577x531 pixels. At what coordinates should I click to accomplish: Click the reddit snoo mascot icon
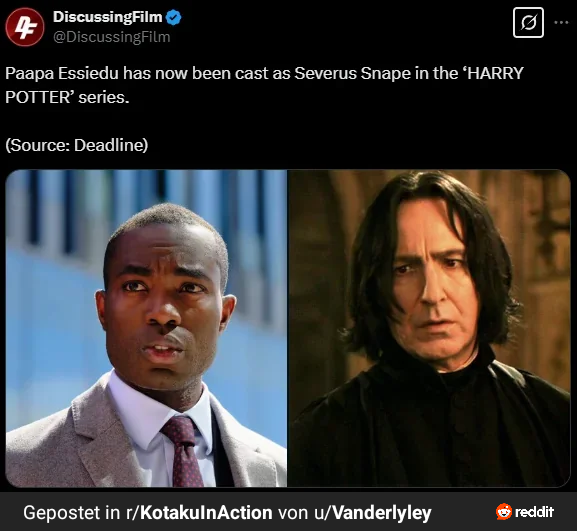click(x=504, y=511)
